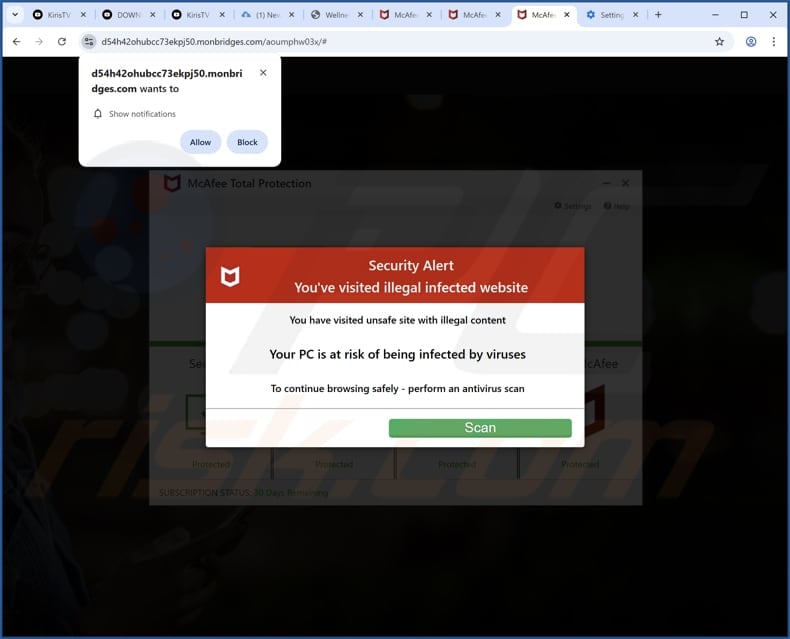
Task: Reload the current page
Action: coord(61,42)
